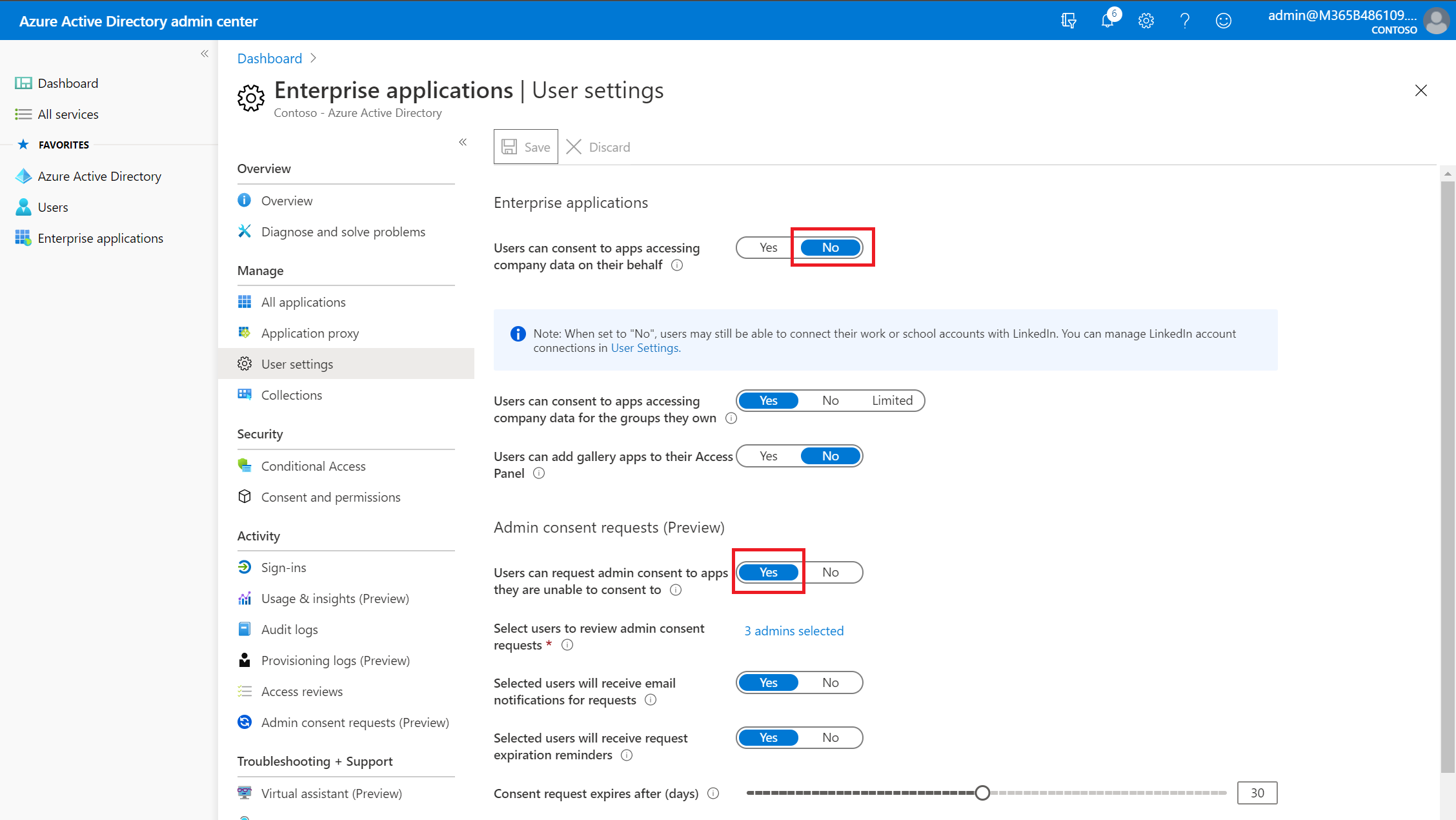Click info icon beside 'company data on their behalf'
The image size is (1456, 820).
pos(677,265)
